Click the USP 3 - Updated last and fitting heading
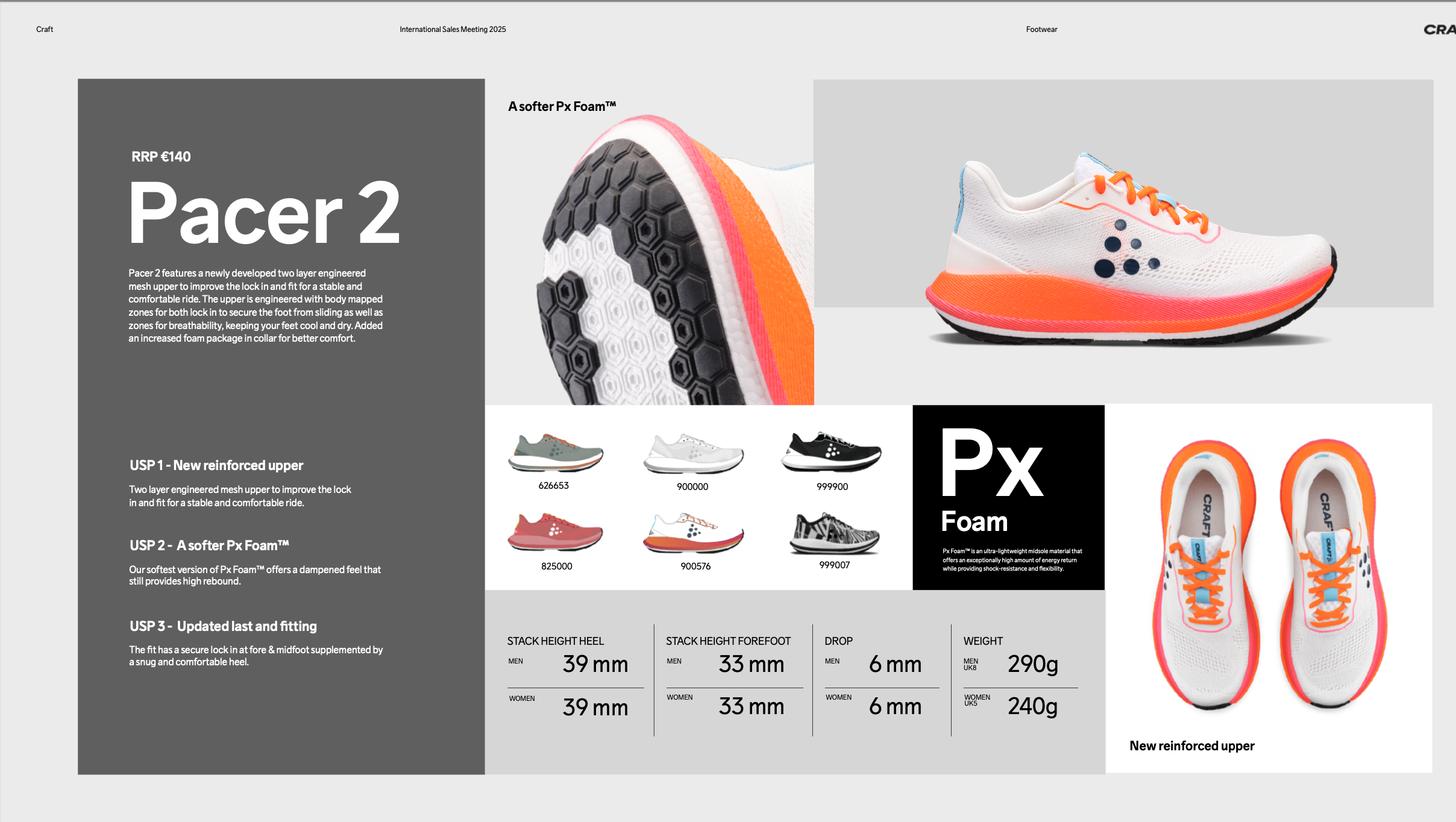Viewport: 1456px width, 822px height. click(x=223, y=626)
